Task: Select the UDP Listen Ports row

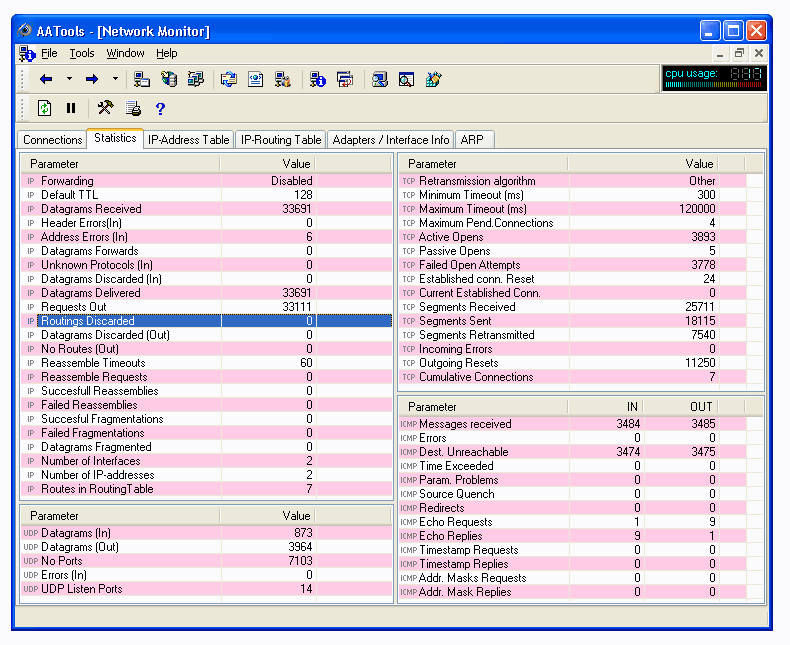Action: (x=207, y=589)
